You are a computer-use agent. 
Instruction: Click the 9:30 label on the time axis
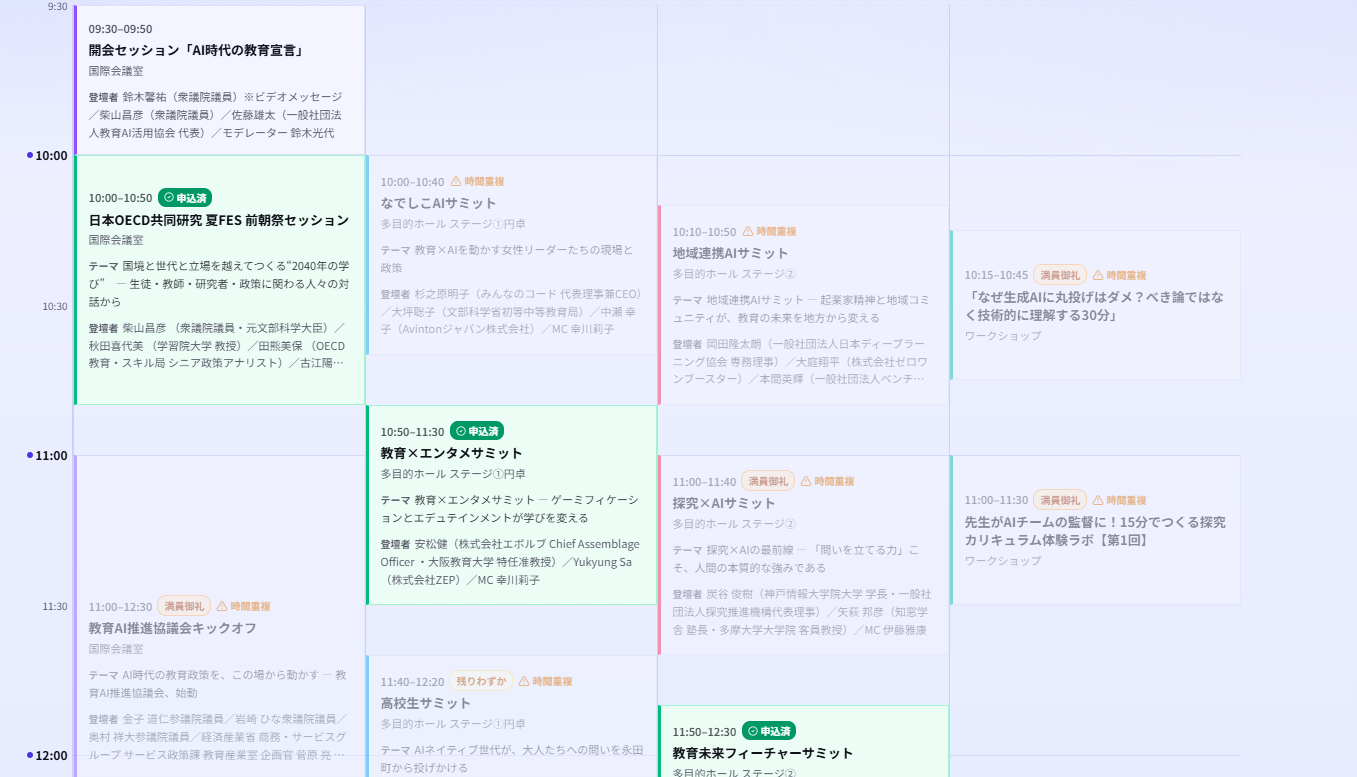tap(58, 7)
